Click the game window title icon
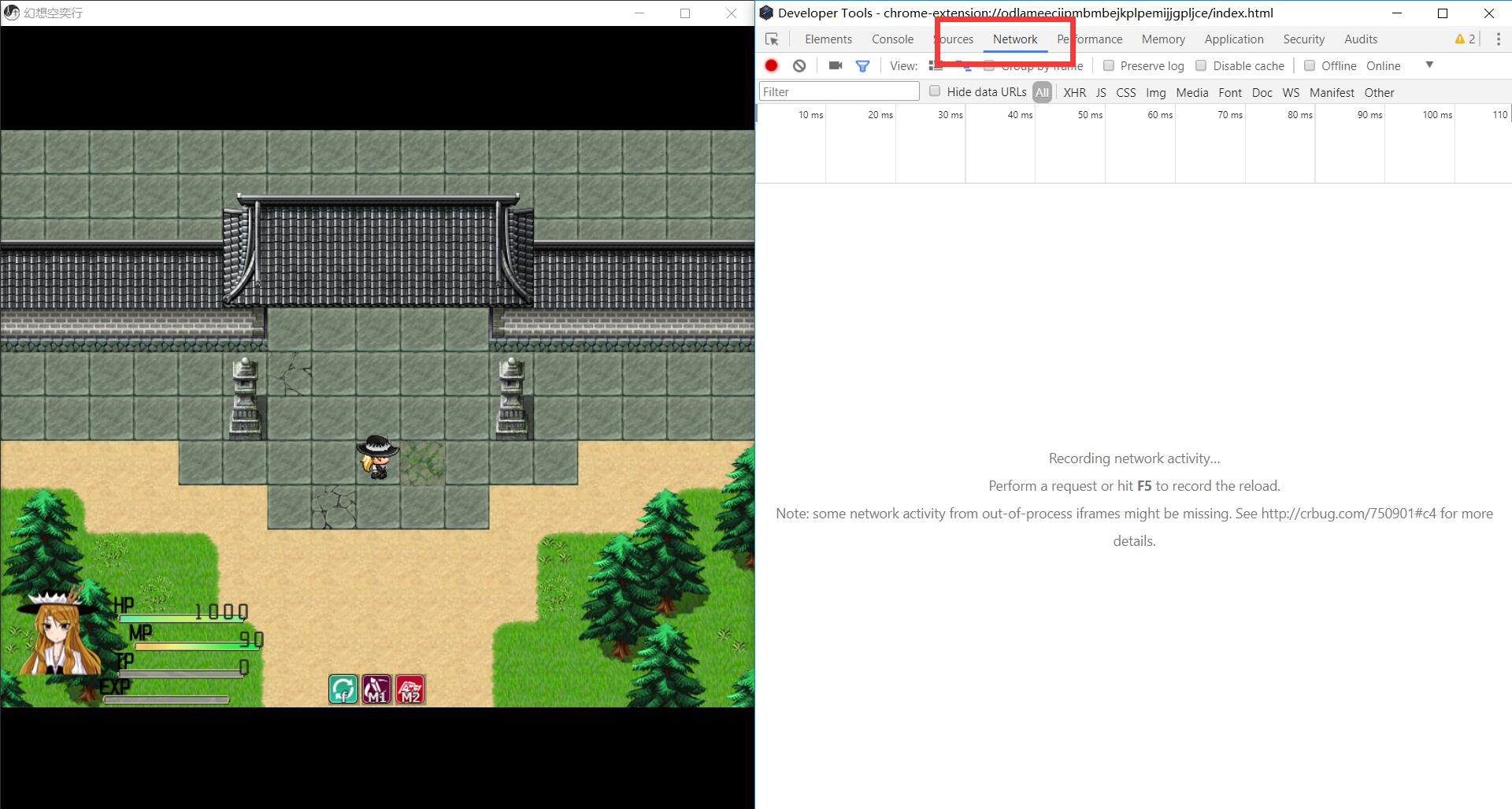This screenshot has width=1512, height=809. (x=12, y=13)
